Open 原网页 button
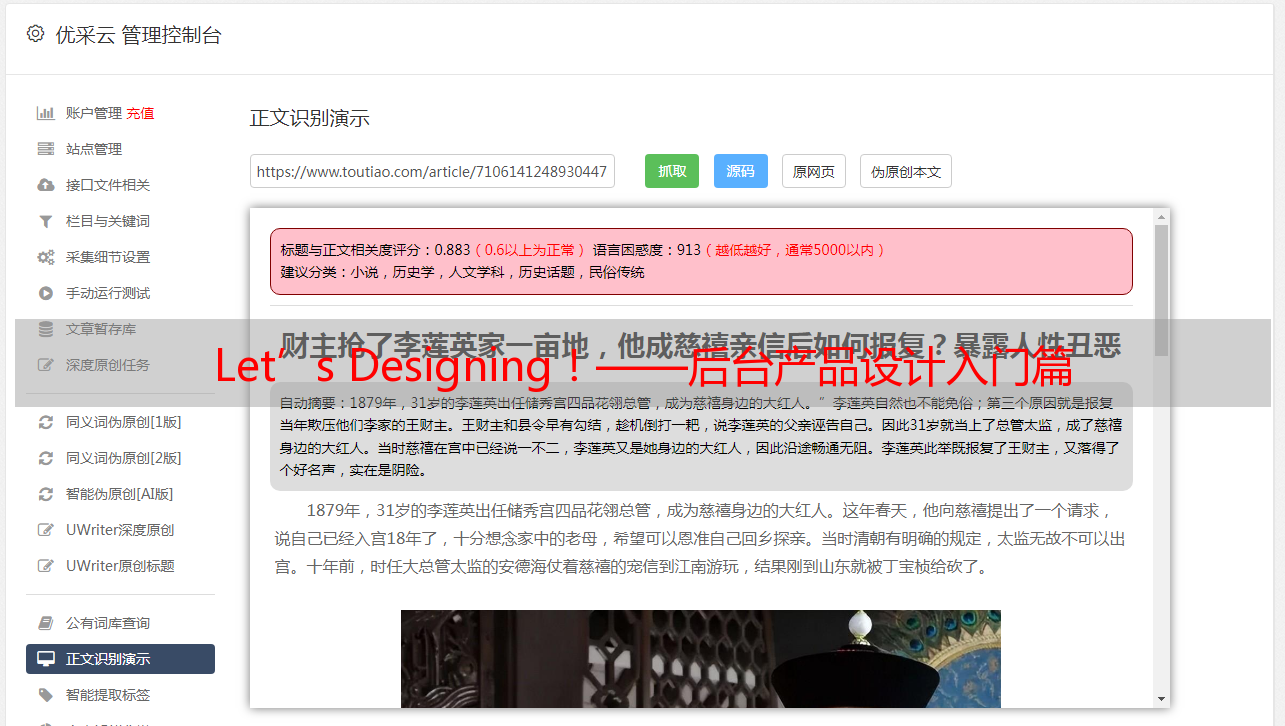This screenshot has height=726, width=1285. tap(814, 171)
